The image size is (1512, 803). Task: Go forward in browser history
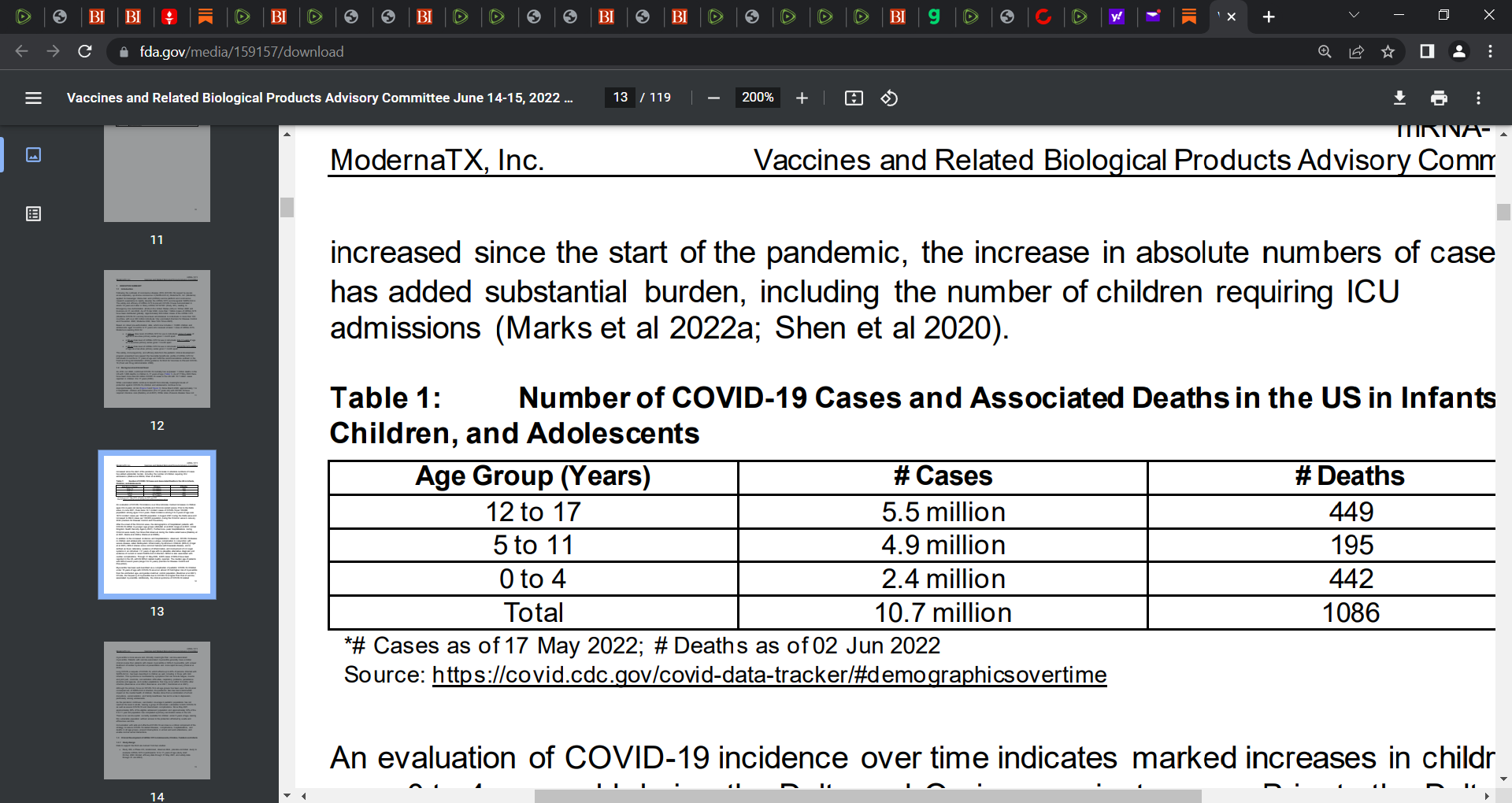pos(53,51)
